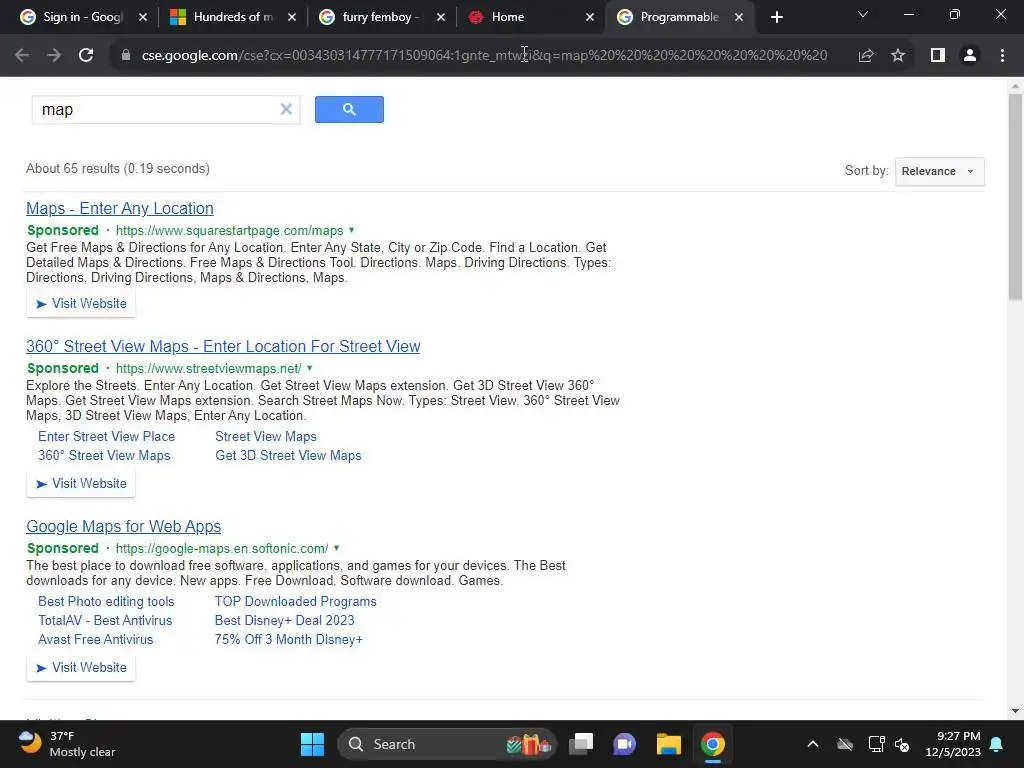Screen dimensions: 1024x768
Task: Open the Windows Start menu
Action: point(312,744)
